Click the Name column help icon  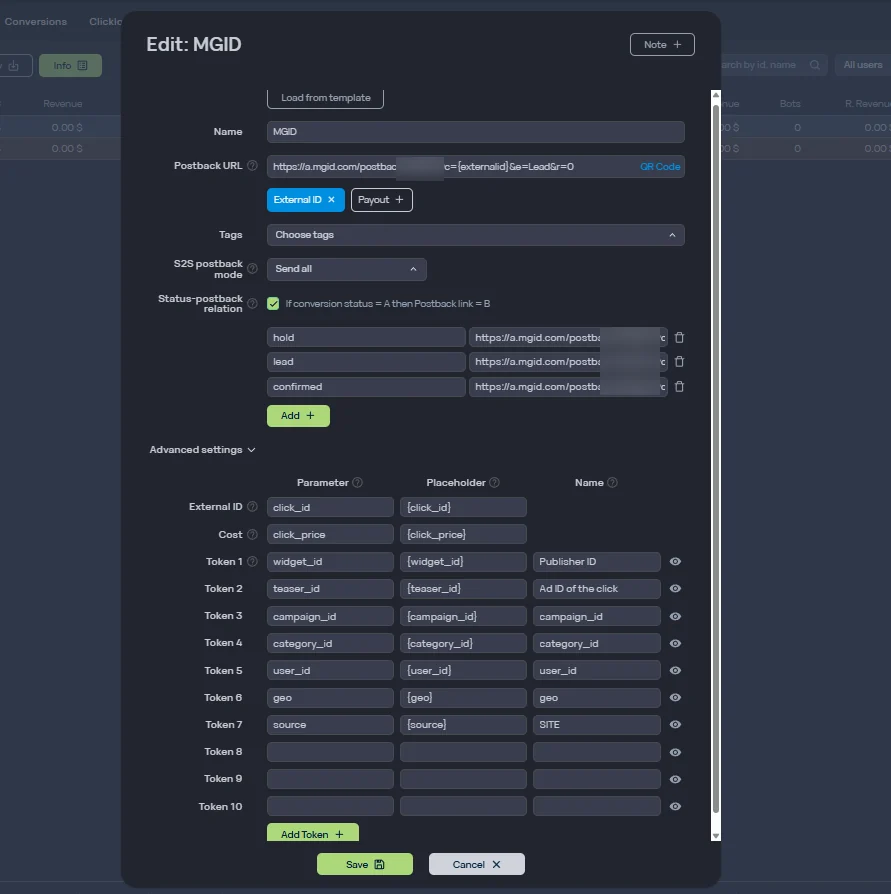[612, 482]
